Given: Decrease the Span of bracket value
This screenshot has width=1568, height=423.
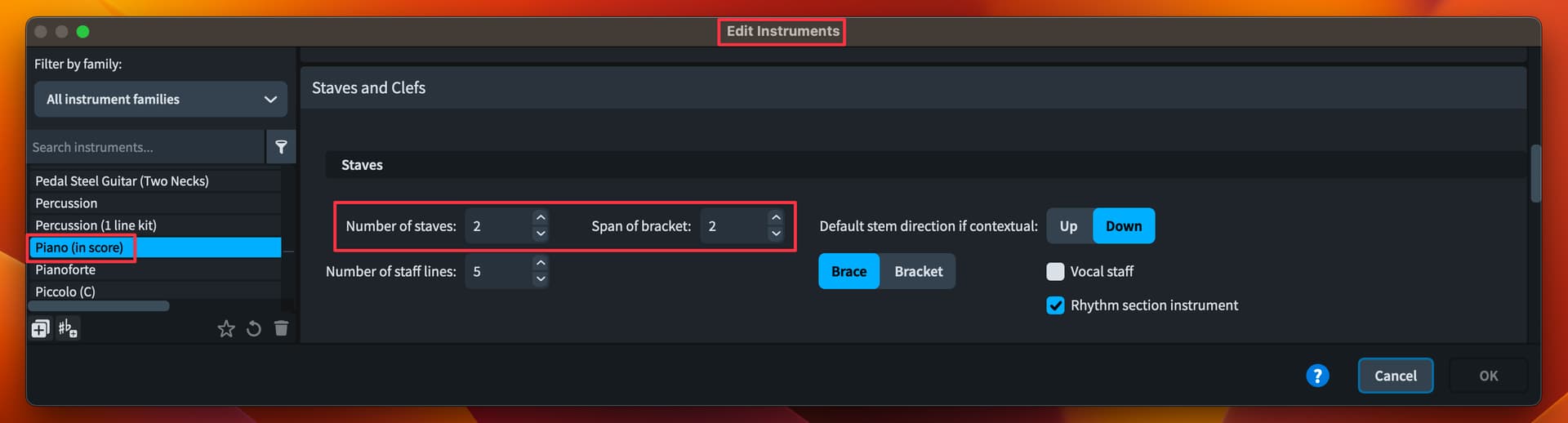Looking at the screenshot, I should point(776,234).
